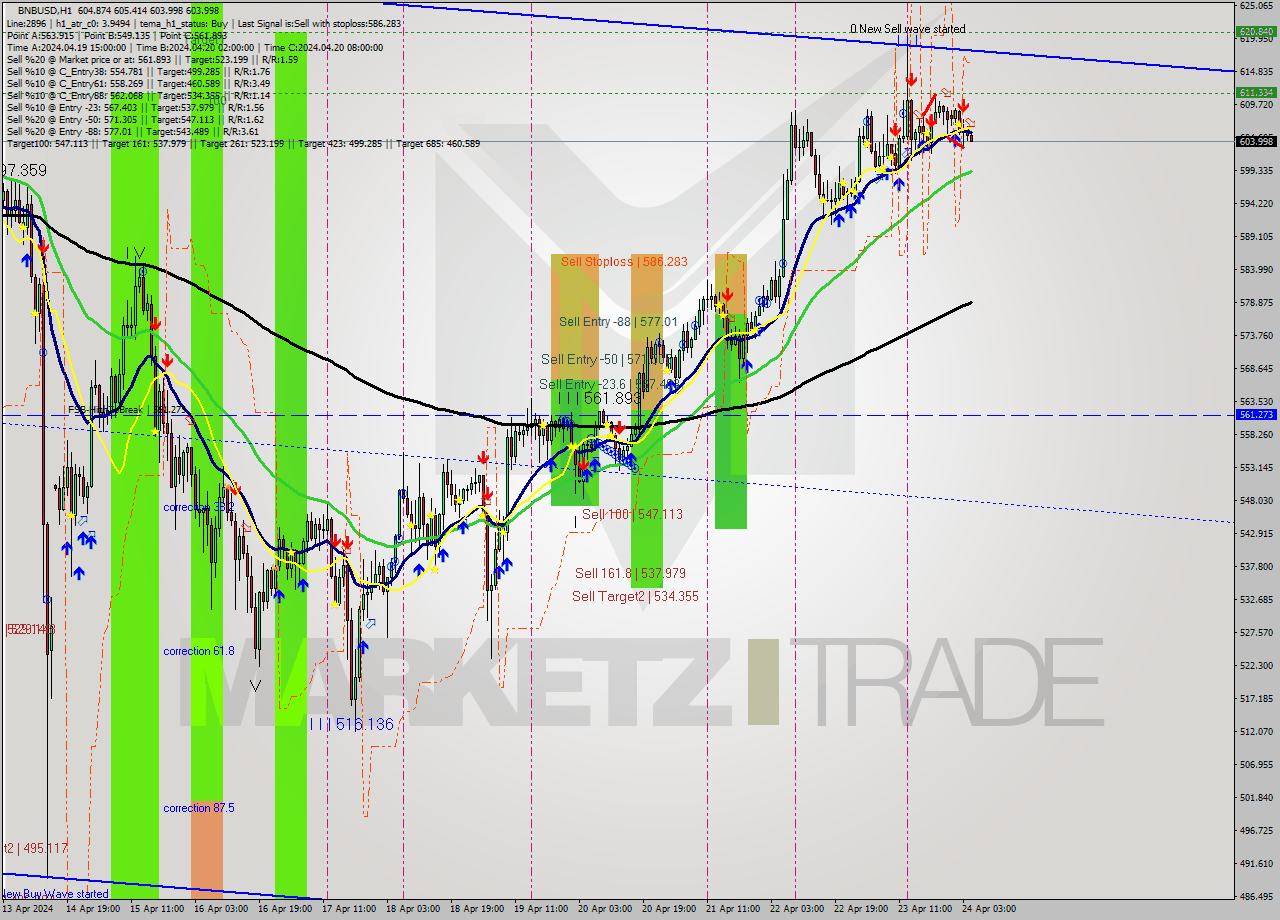1280x920 pixels.
Task: Click the 'Sell 161.8 | 537.979' chart label
Action: click(630, 573)
